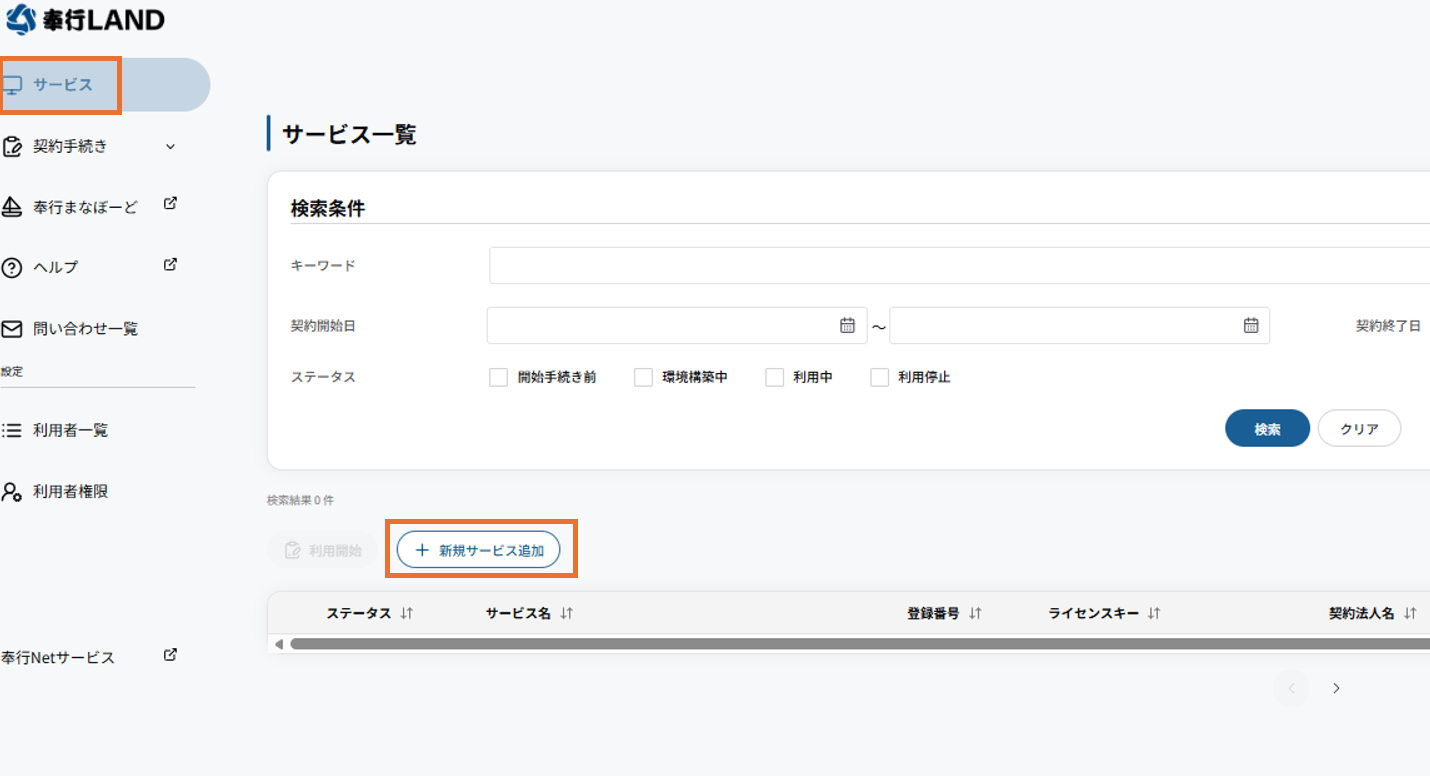Check the 開始手続き前 status checkbox

point(498,378)
